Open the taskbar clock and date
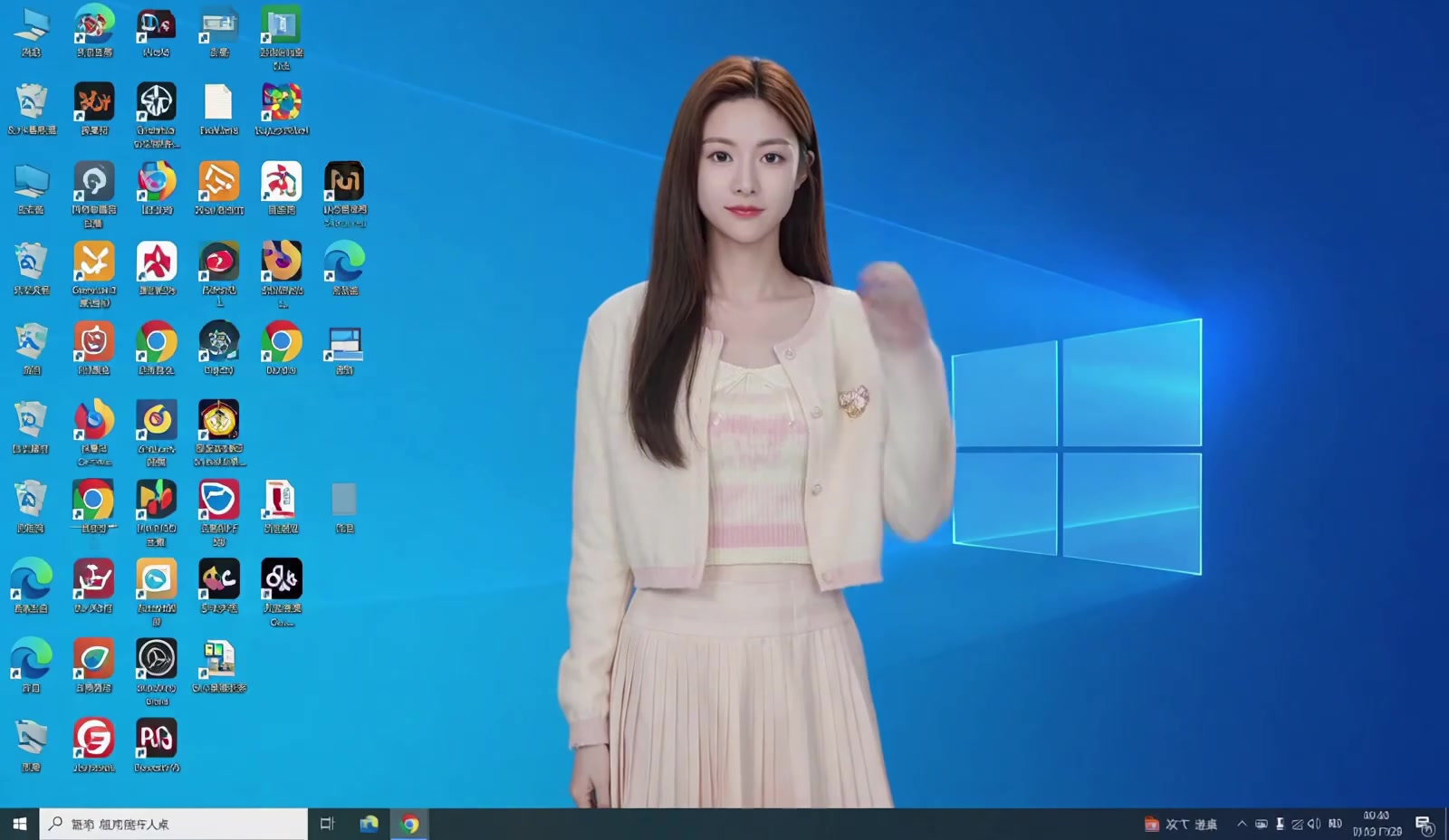 (1377, 824)
